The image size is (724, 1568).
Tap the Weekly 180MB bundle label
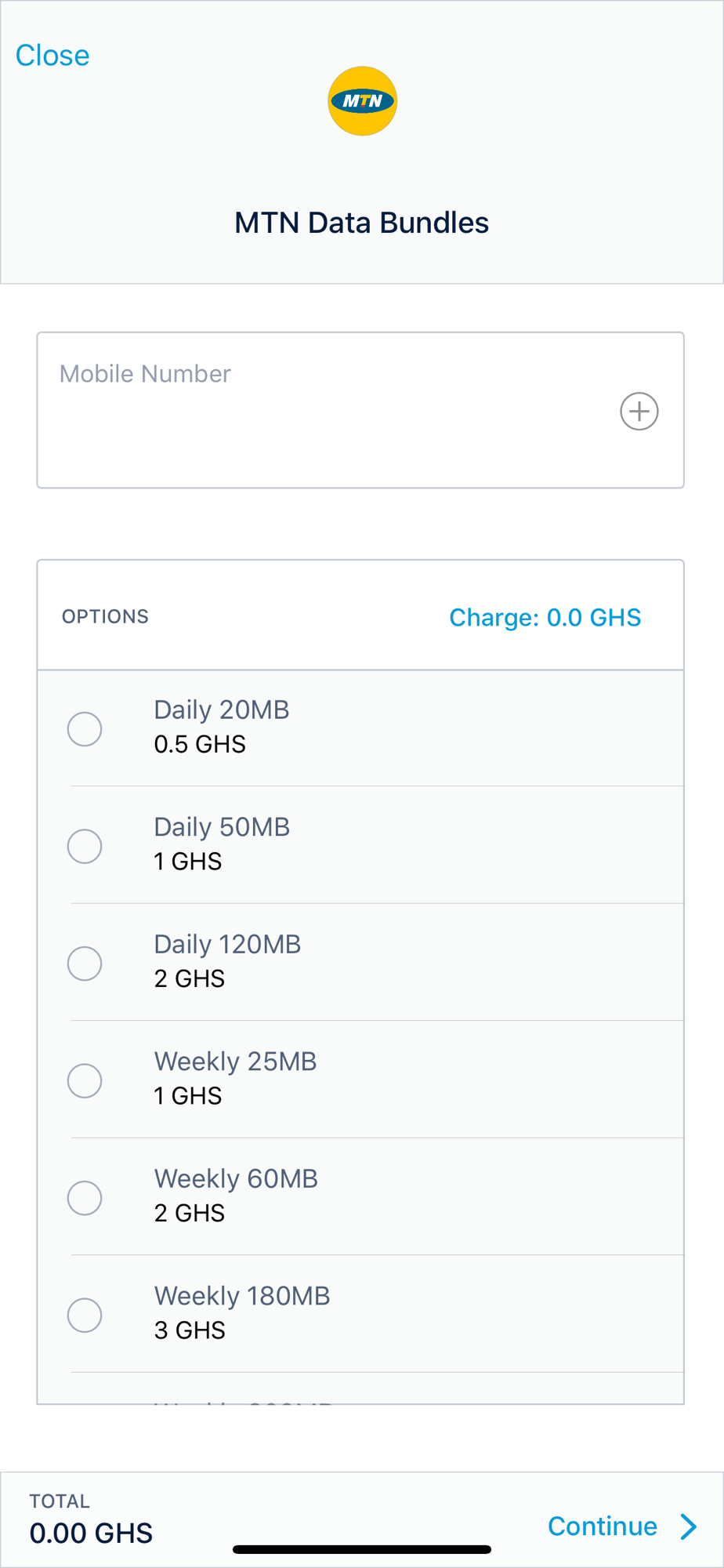pyautogui.click(x=242, y=1296)
